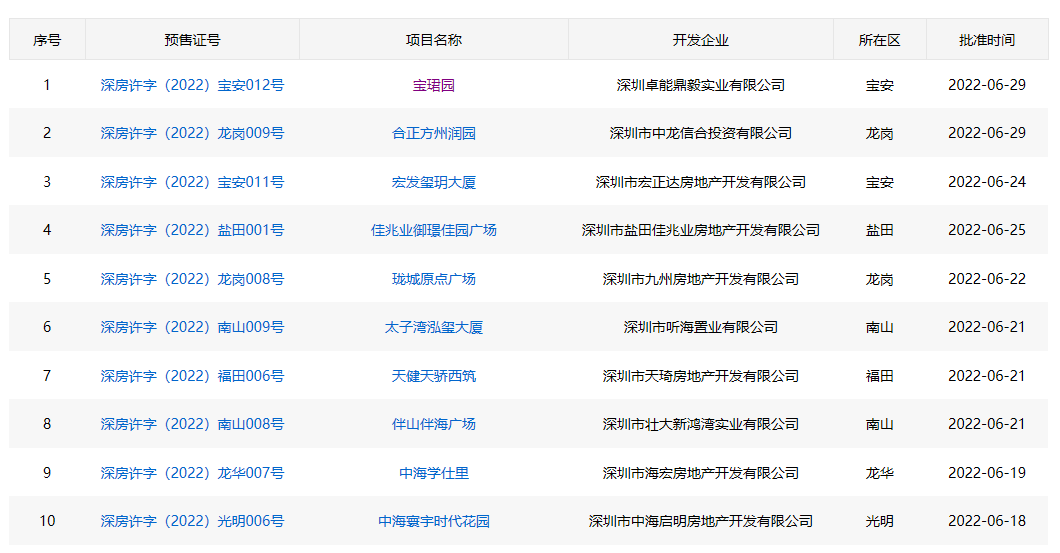Click approval date 2022-06-18
The image size is (1060, 553).
coord(987,521)
